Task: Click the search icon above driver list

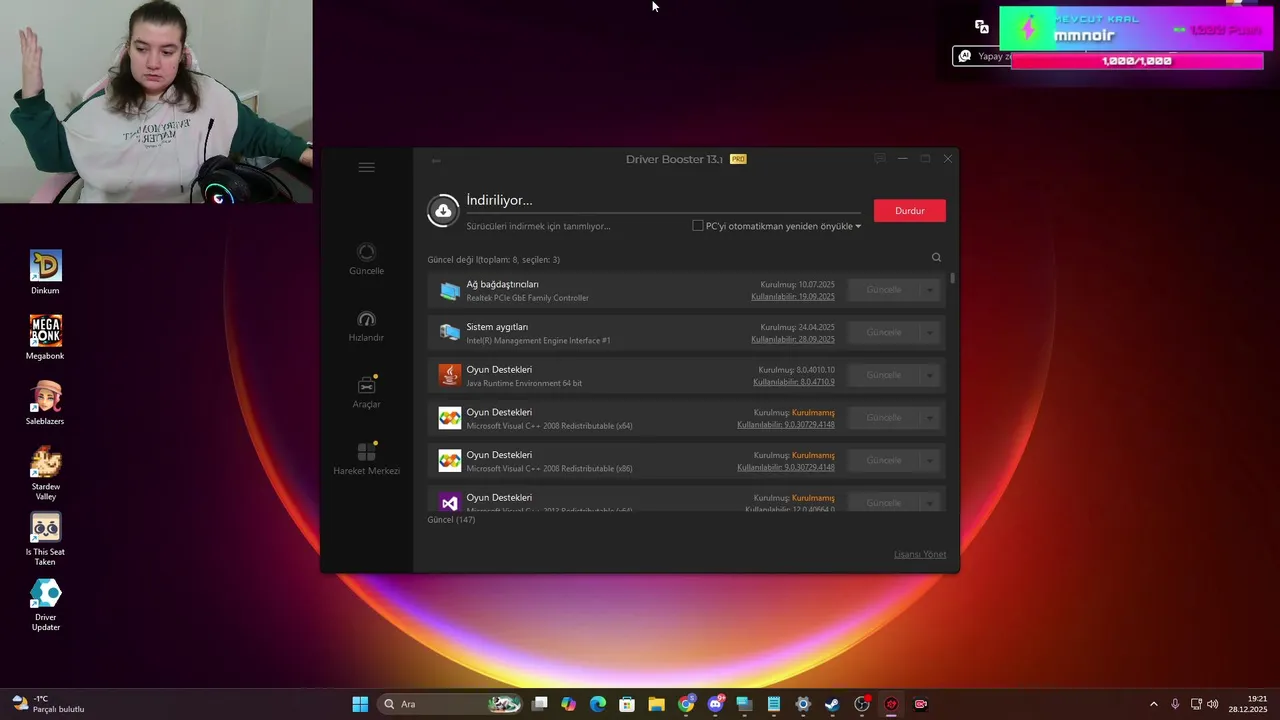Action: 936,258
